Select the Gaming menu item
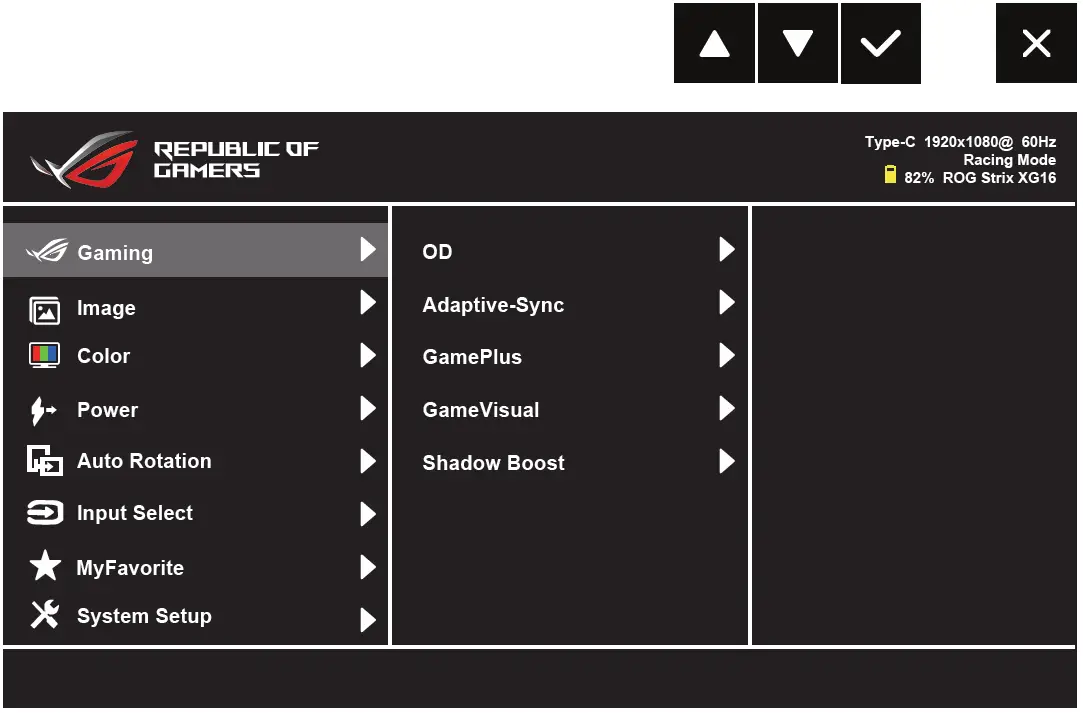The width and height of the screenshot is (1083, 713). click(115, 253)
